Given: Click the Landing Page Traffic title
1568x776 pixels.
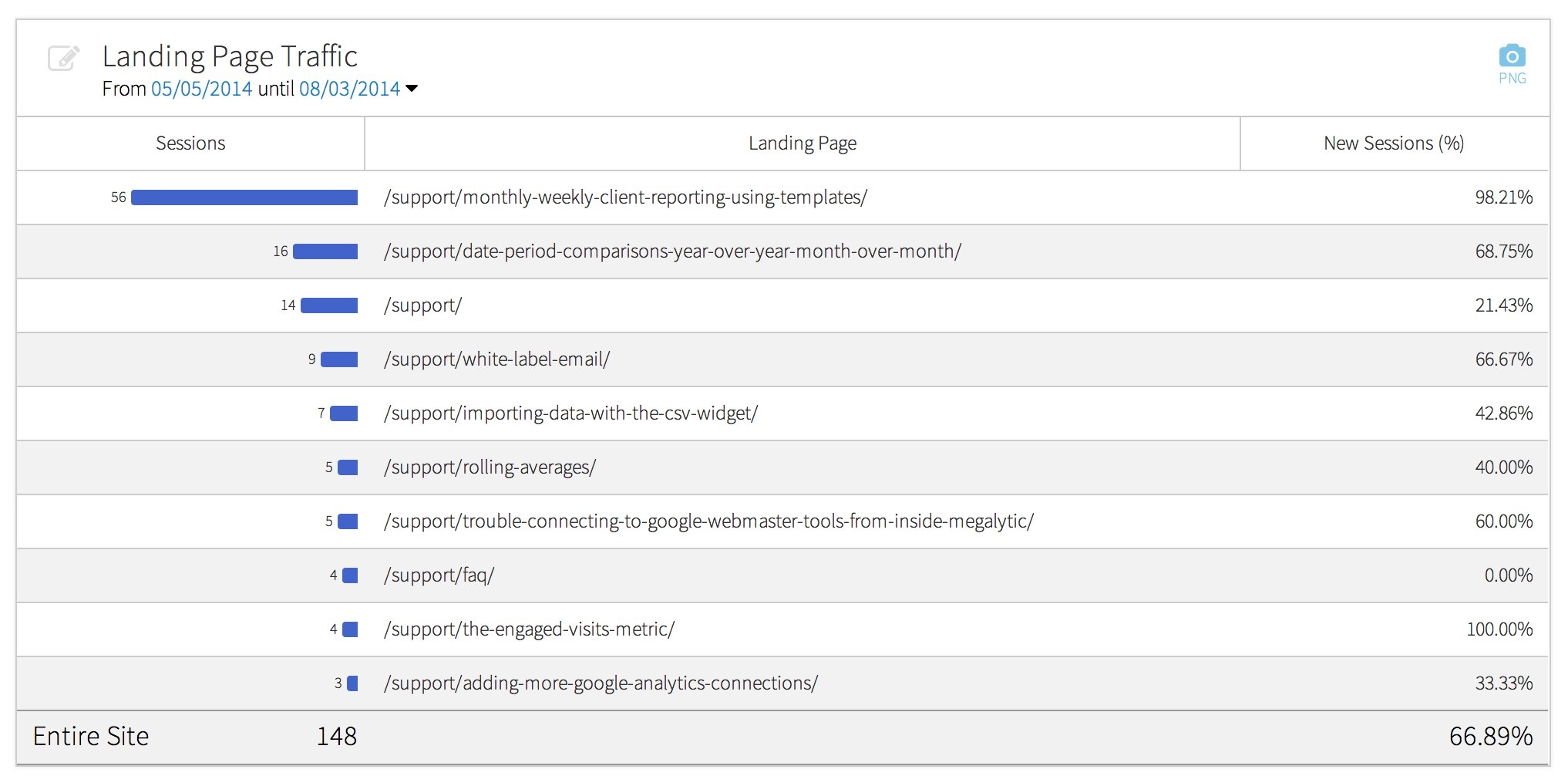Looking at the screenshot, I should click(230, 56).
